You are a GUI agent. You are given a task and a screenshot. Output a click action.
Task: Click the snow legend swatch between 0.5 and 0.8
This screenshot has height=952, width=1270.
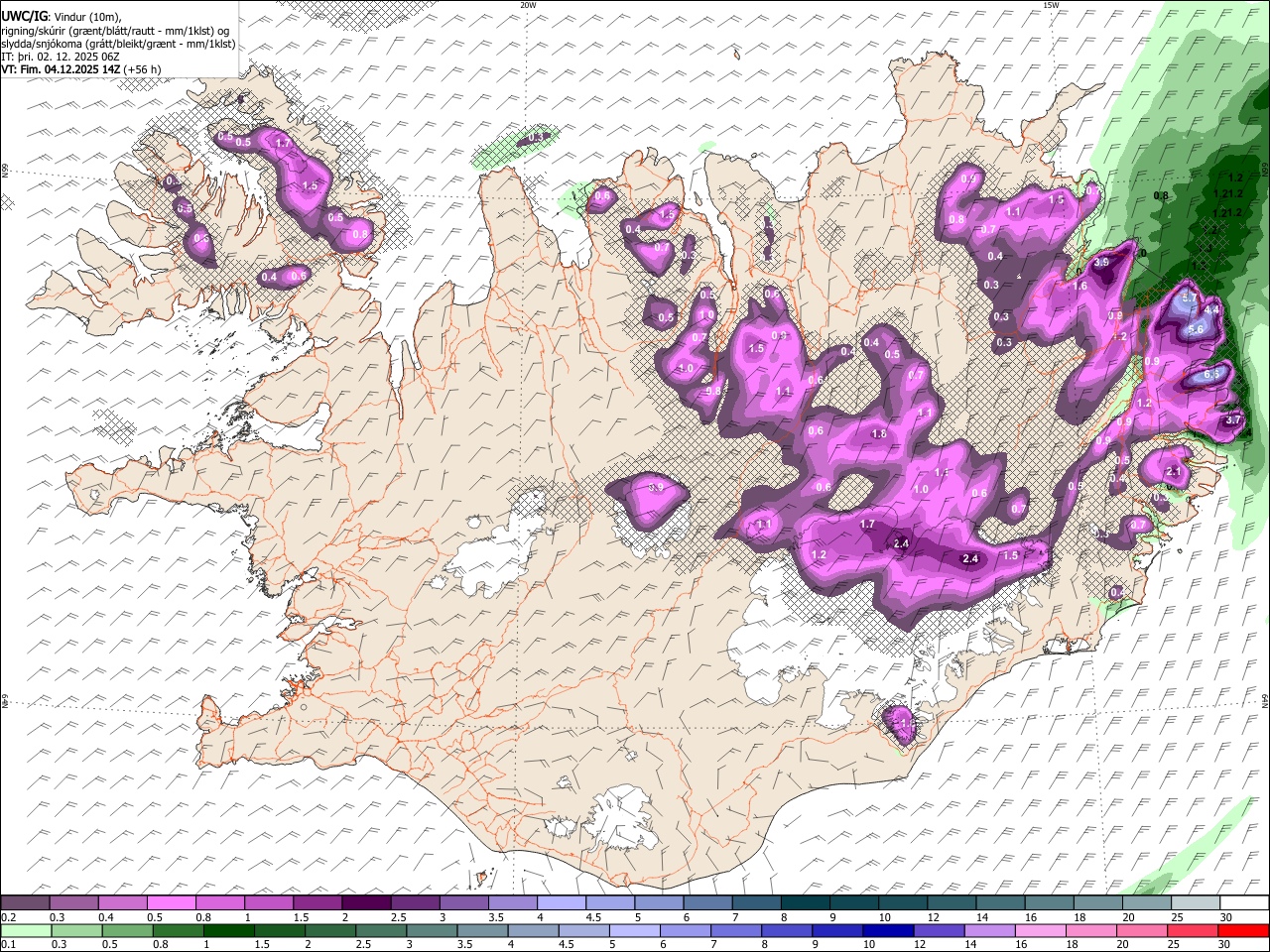tap(172, 902)
